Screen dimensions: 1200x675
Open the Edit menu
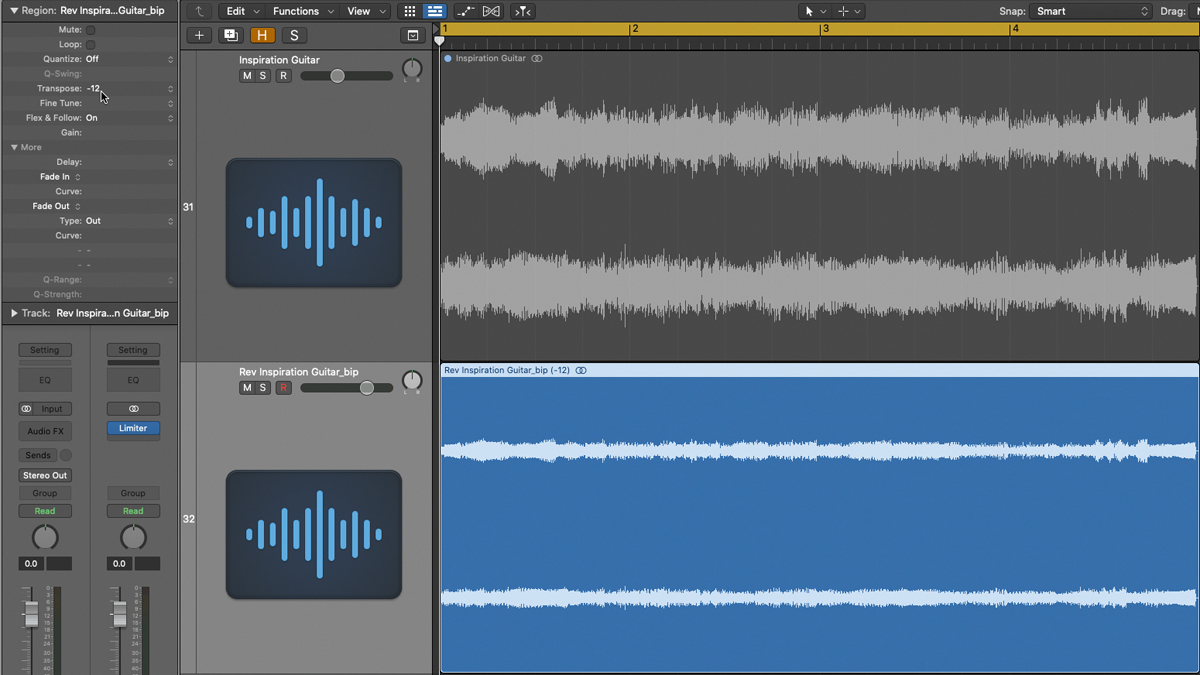click(x=241, y=11)
